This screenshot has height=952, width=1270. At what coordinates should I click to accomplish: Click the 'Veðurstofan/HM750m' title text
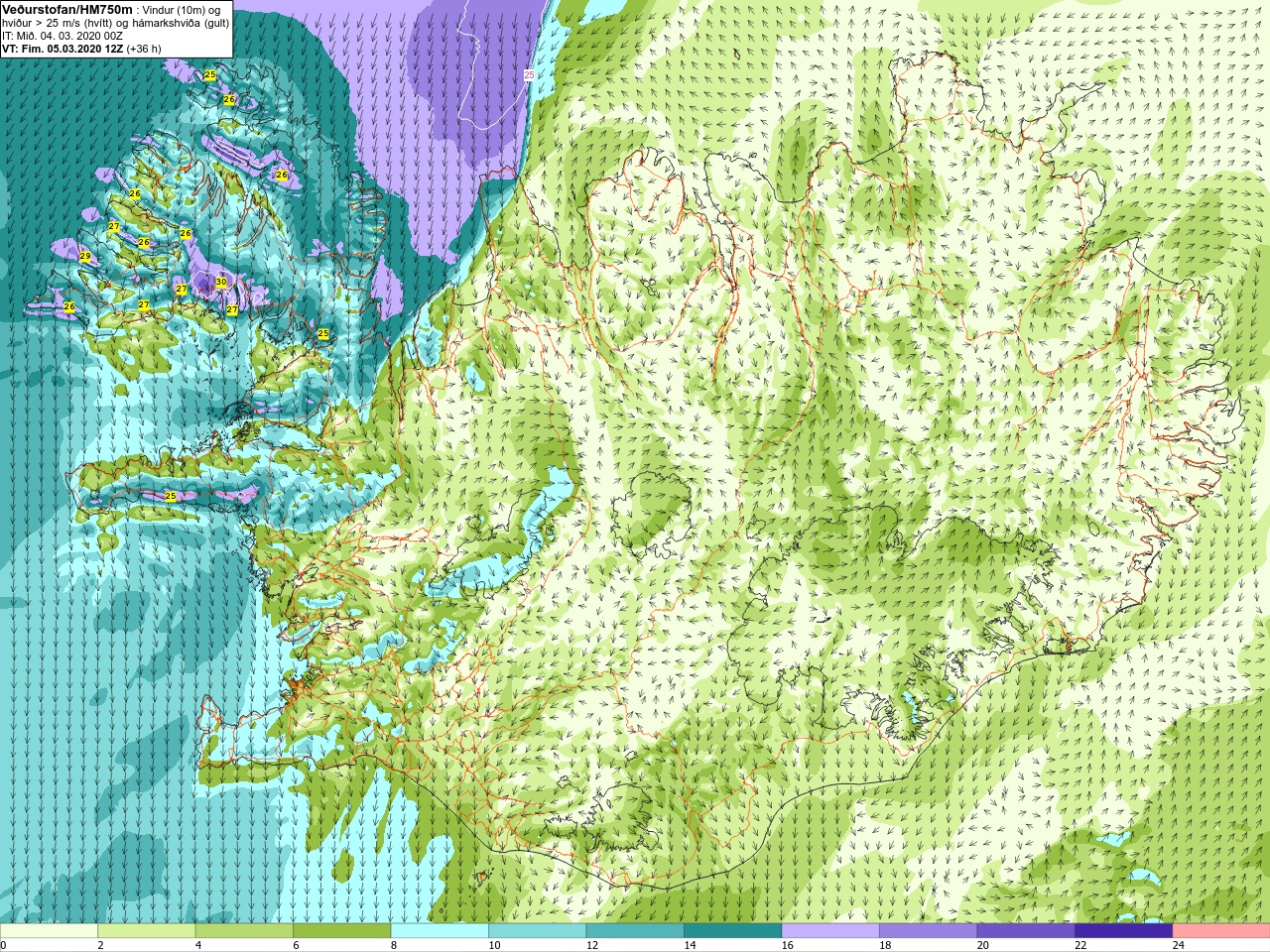(67, 10)
